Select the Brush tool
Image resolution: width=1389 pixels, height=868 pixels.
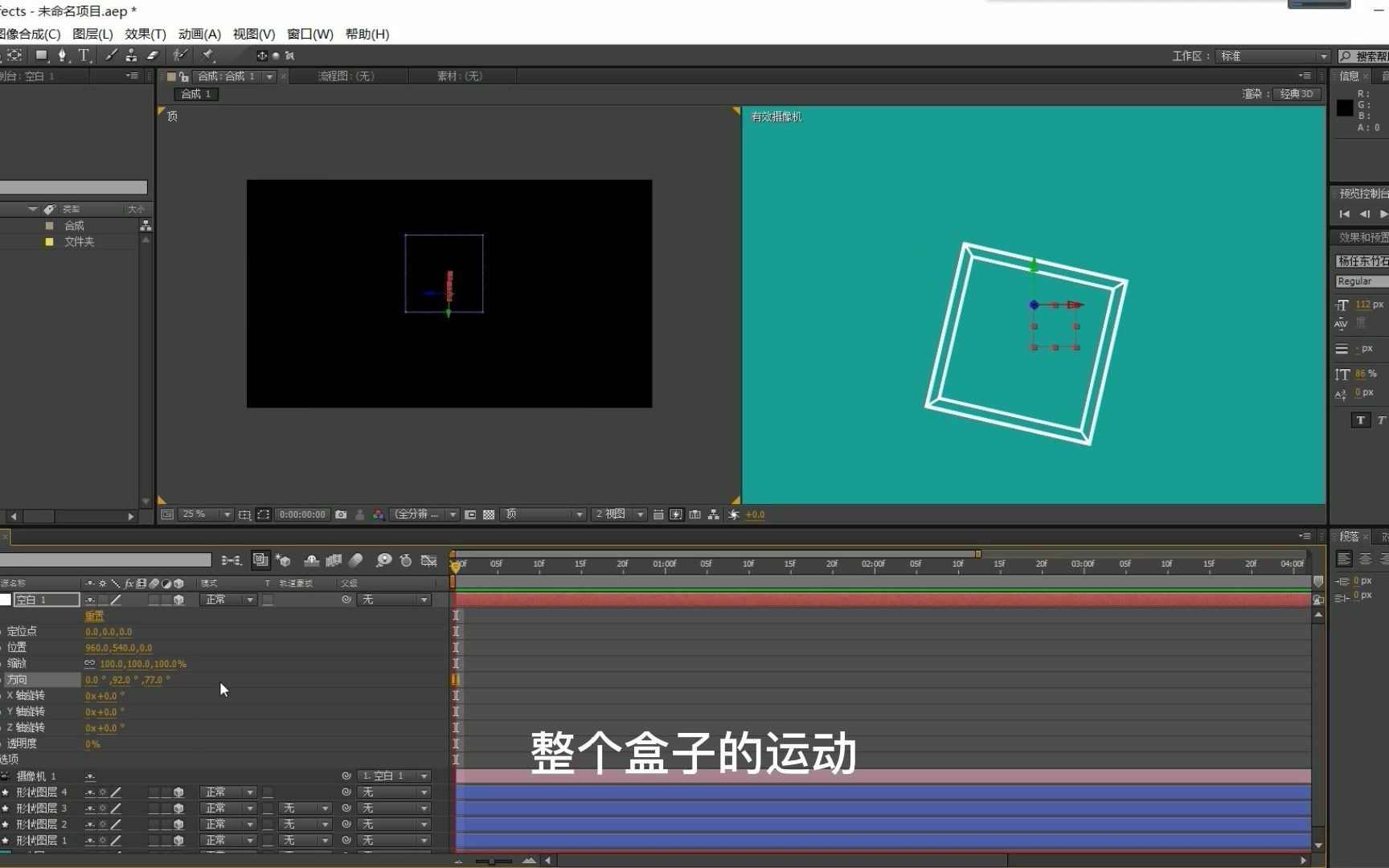coord(111,55)
